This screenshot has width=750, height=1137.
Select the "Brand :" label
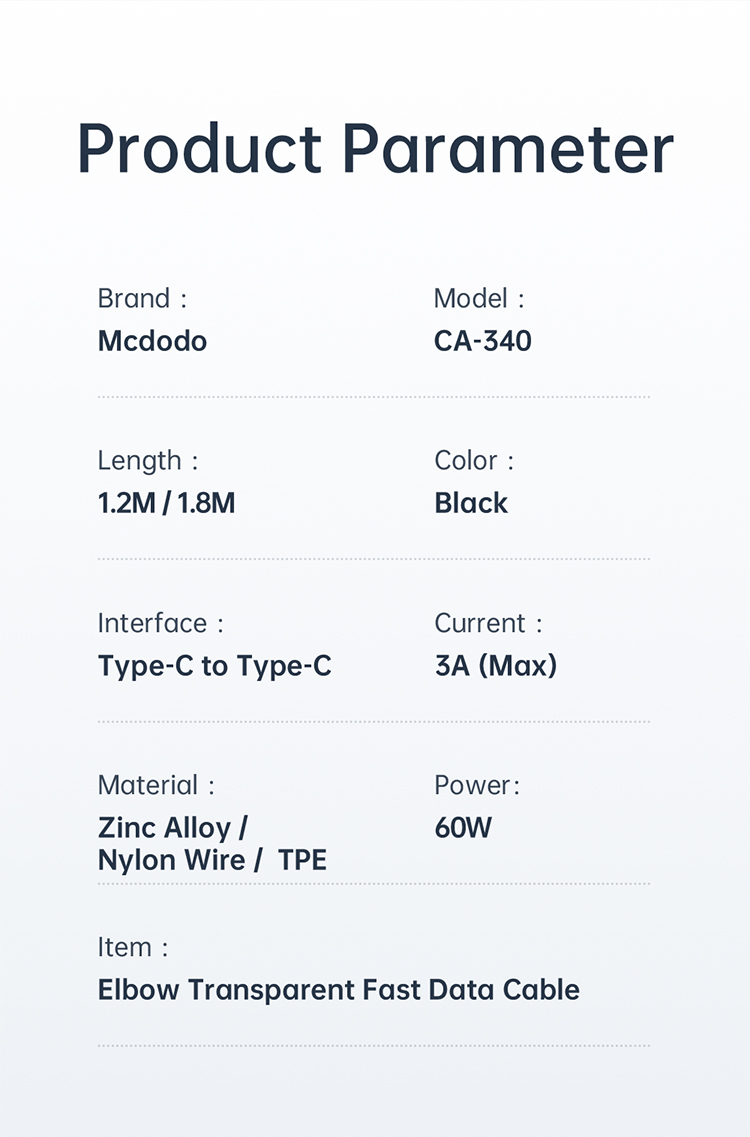[x=142, y=298]
